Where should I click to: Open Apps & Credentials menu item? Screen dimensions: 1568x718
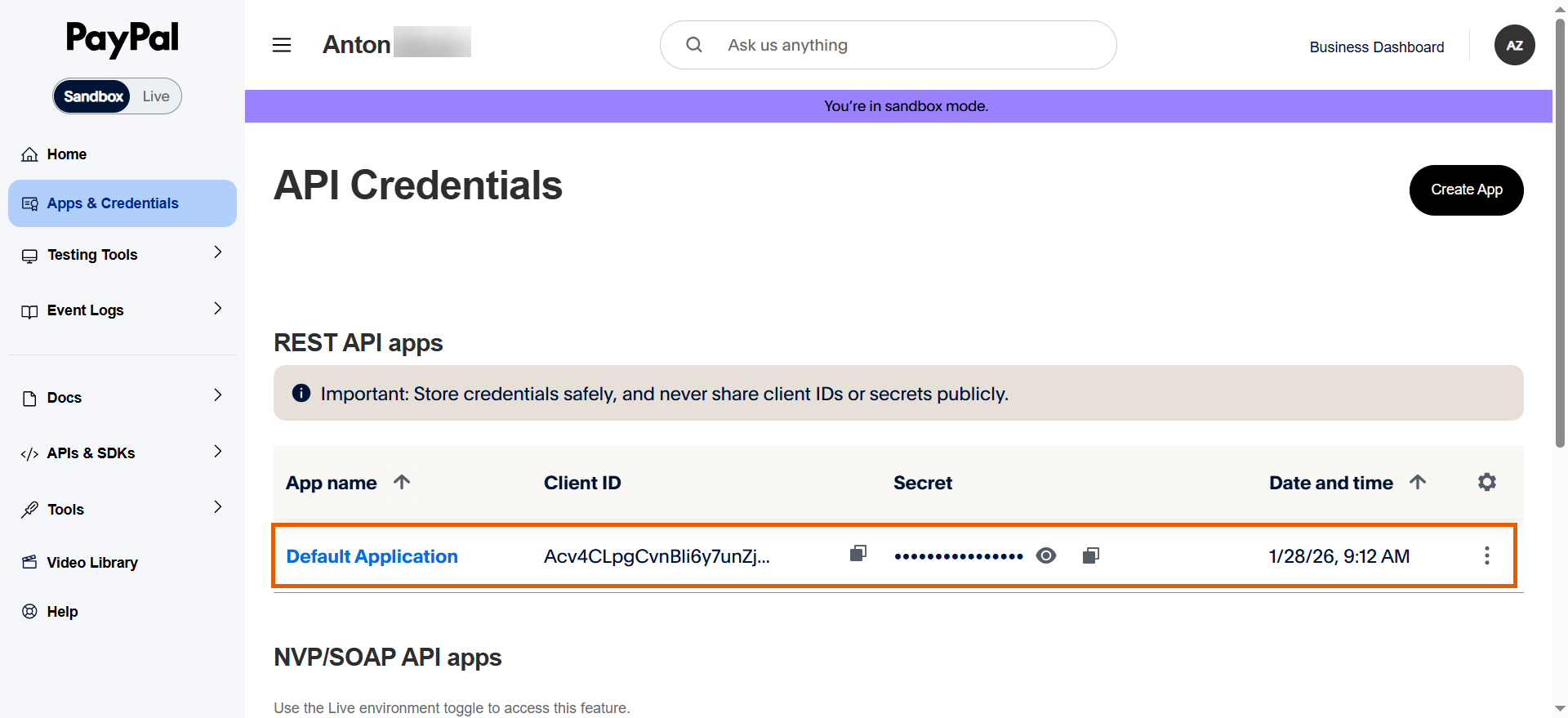point(122,203)
